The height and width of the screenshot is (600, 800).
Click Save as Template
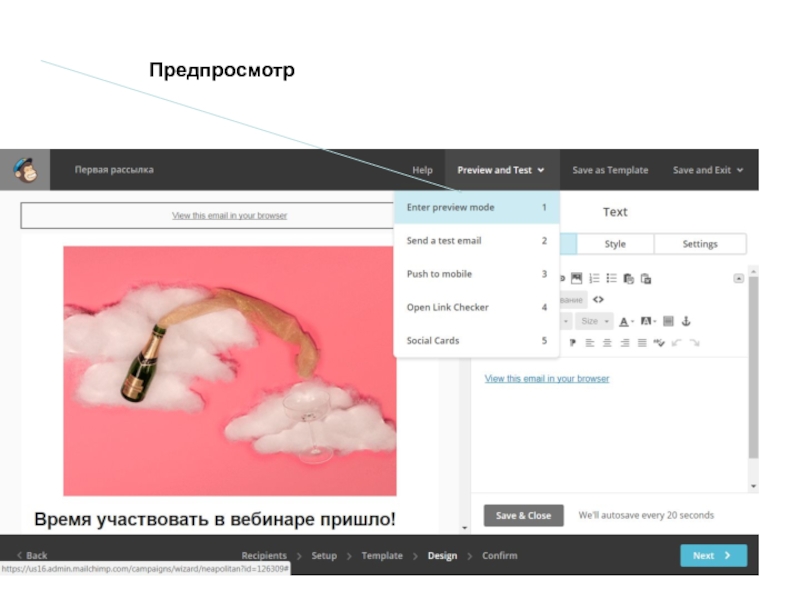point(610,170)
